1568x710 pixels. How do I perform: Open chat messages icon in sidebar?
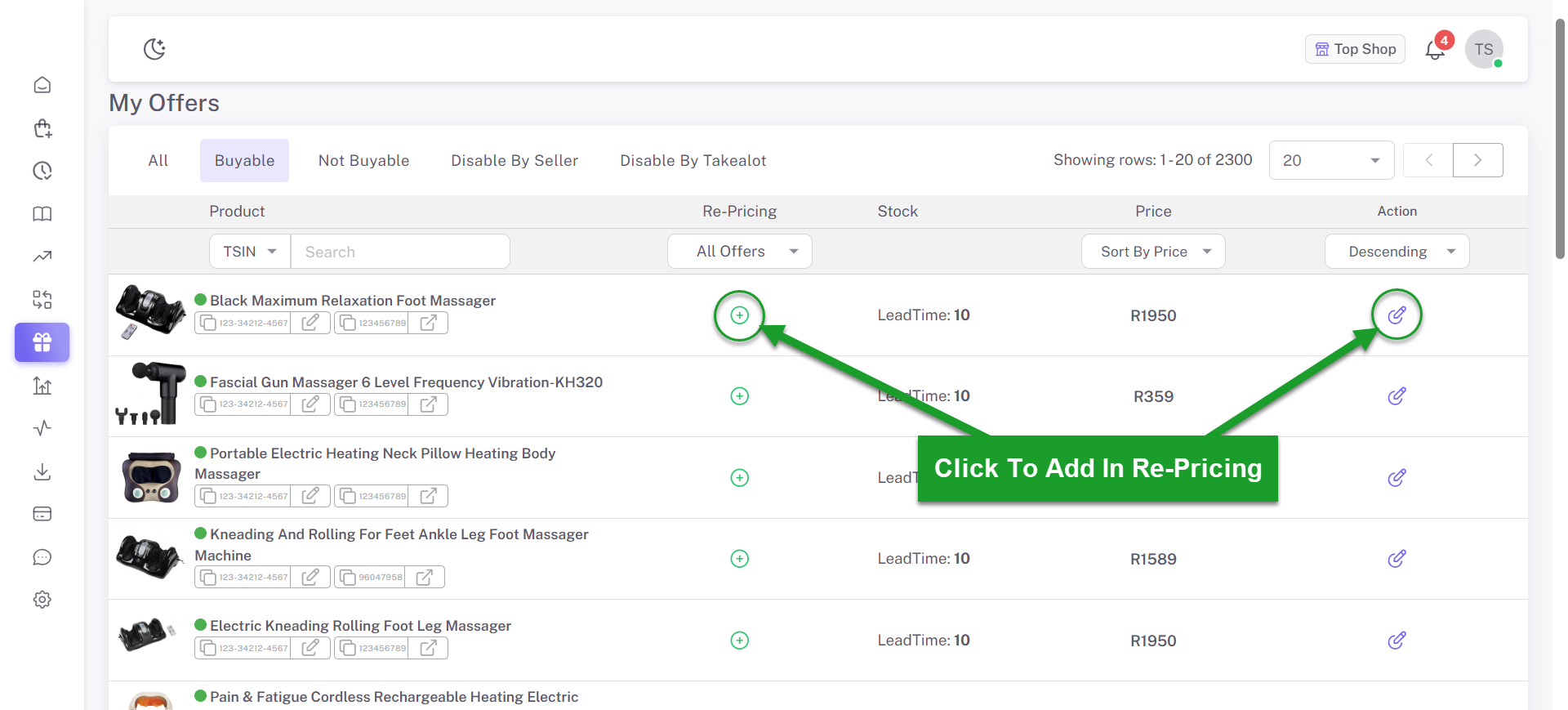42,557
